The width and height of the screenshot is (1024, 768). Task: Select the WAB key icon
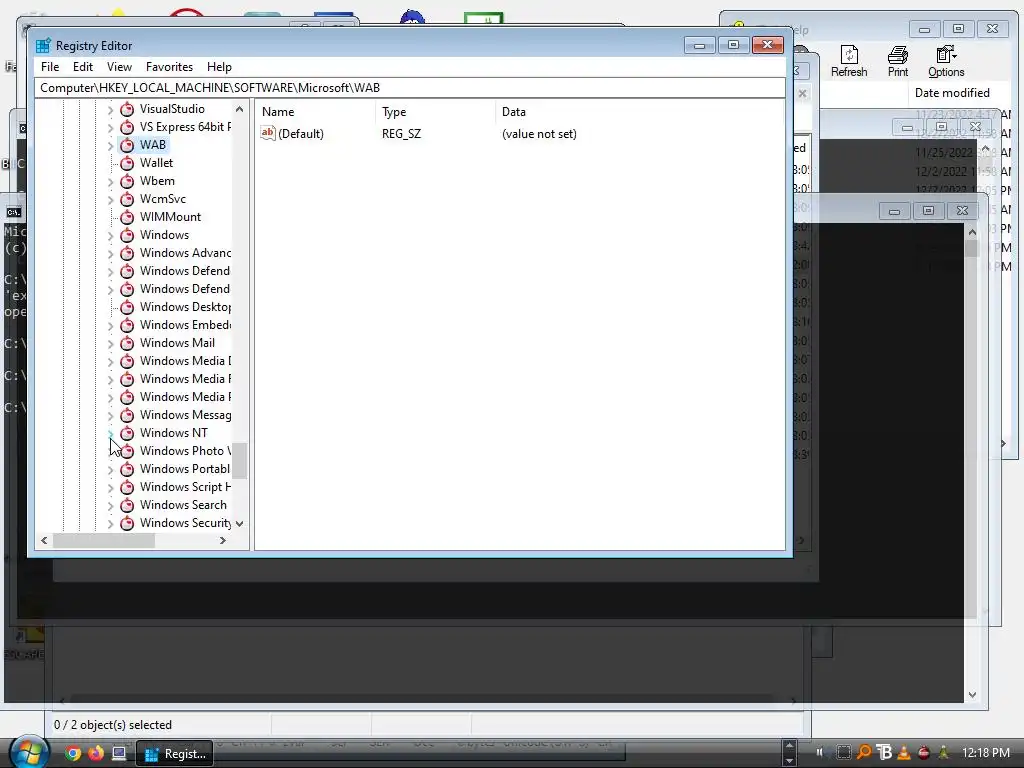[127, 145]
